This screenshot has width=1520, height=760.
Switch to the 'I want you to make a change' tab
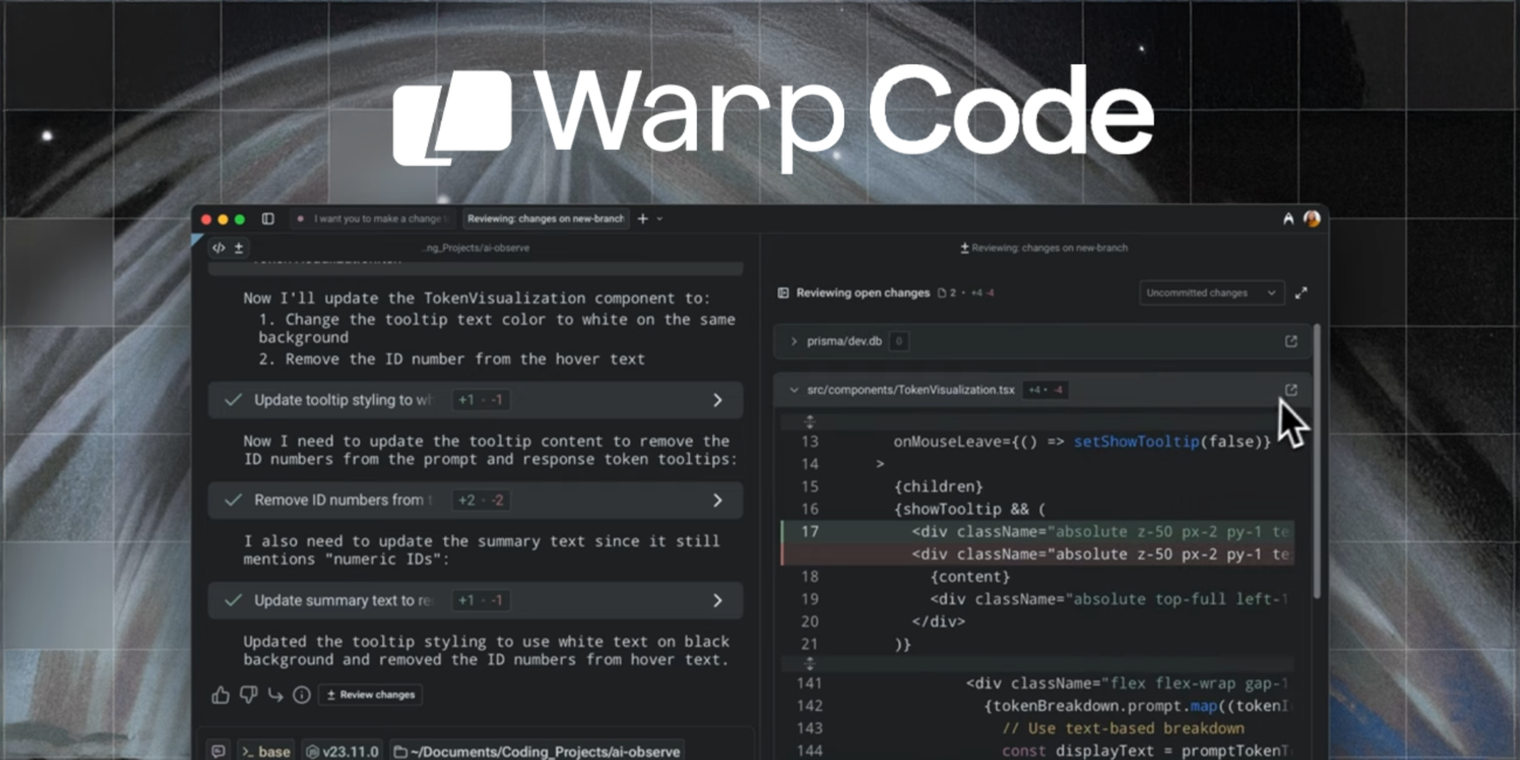[x=373, y=218]
